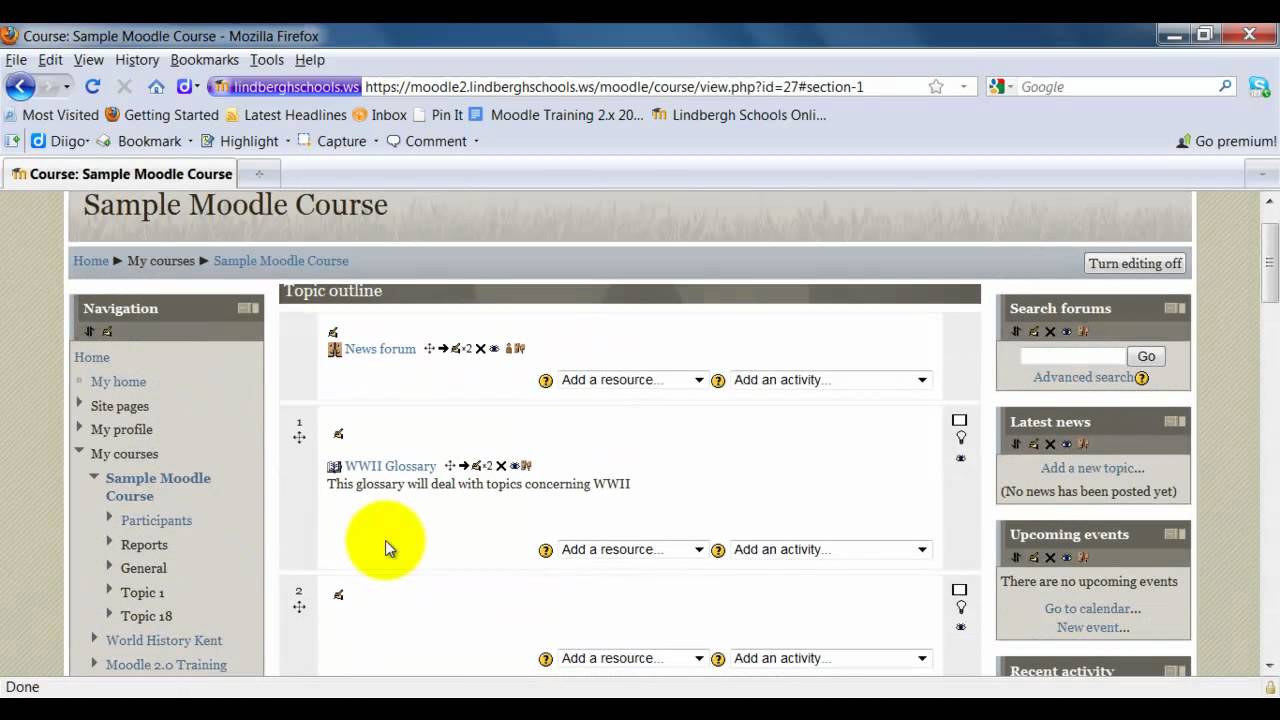This screenshot has width=1280, height=720.
Task: Delete the WWII Glossary with its X icon
Action: 501,466
